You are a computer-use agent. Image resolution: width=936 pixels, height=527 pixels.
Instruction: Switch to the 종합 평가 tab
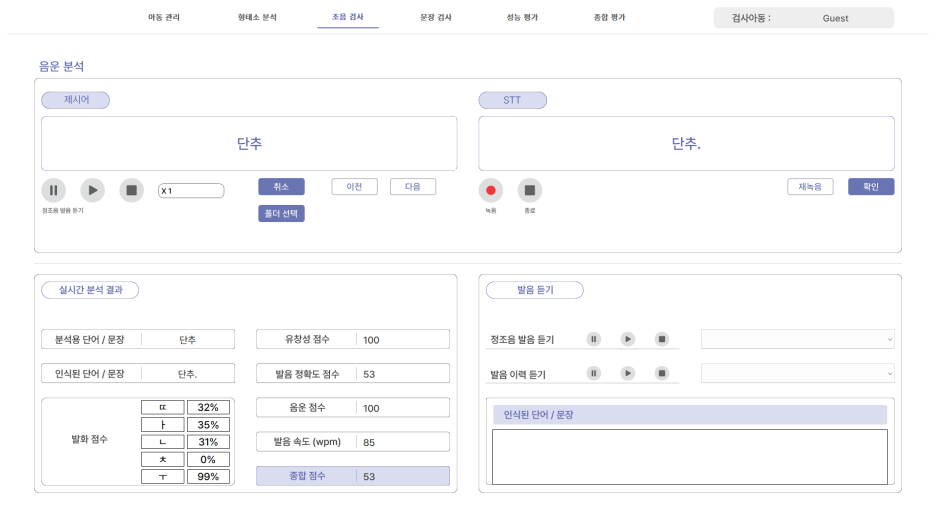point(609,17)
